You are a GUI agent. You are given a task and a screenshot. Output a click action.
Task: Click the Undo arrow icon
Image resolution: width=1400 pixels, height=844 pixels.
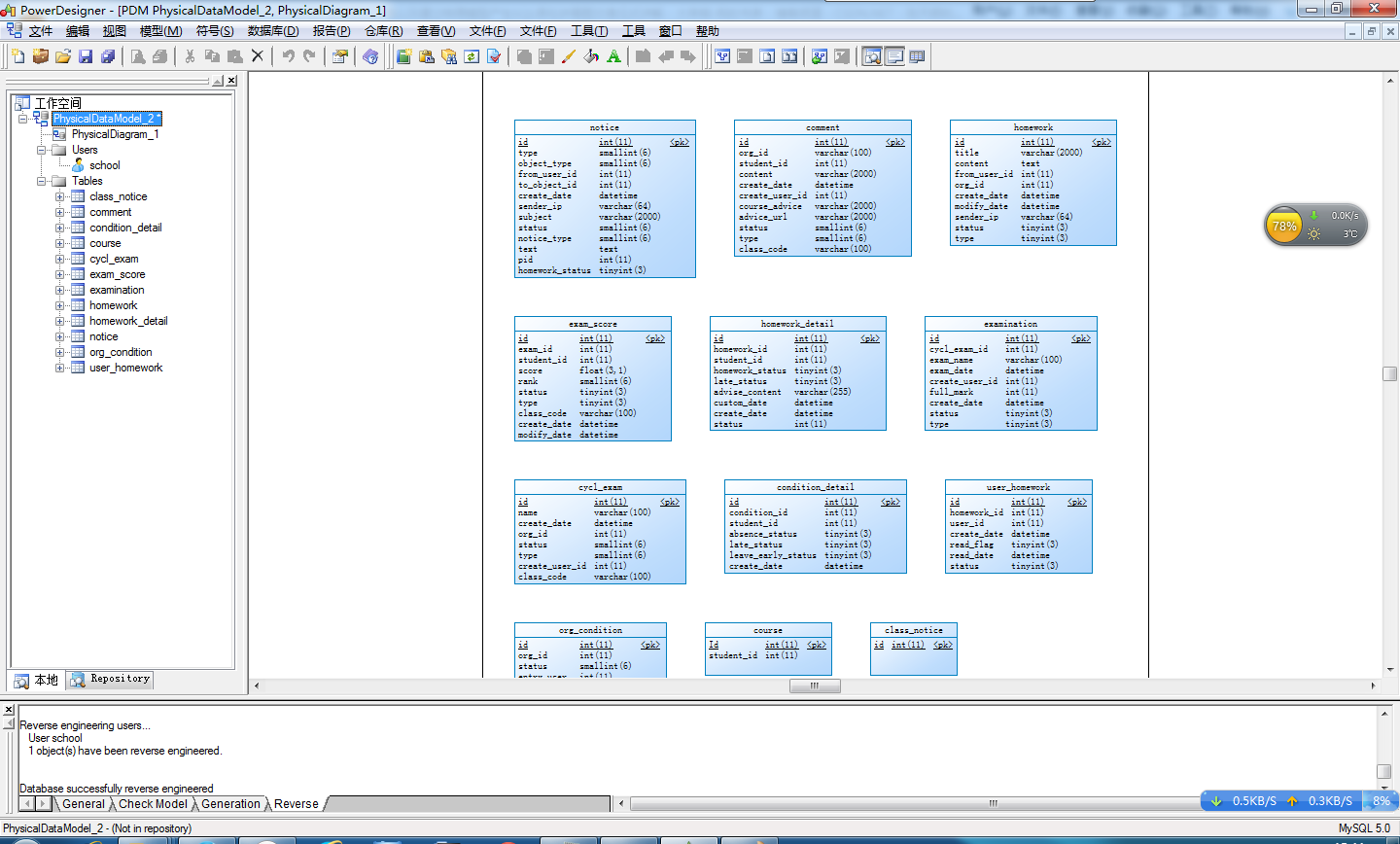click(288, 56)
